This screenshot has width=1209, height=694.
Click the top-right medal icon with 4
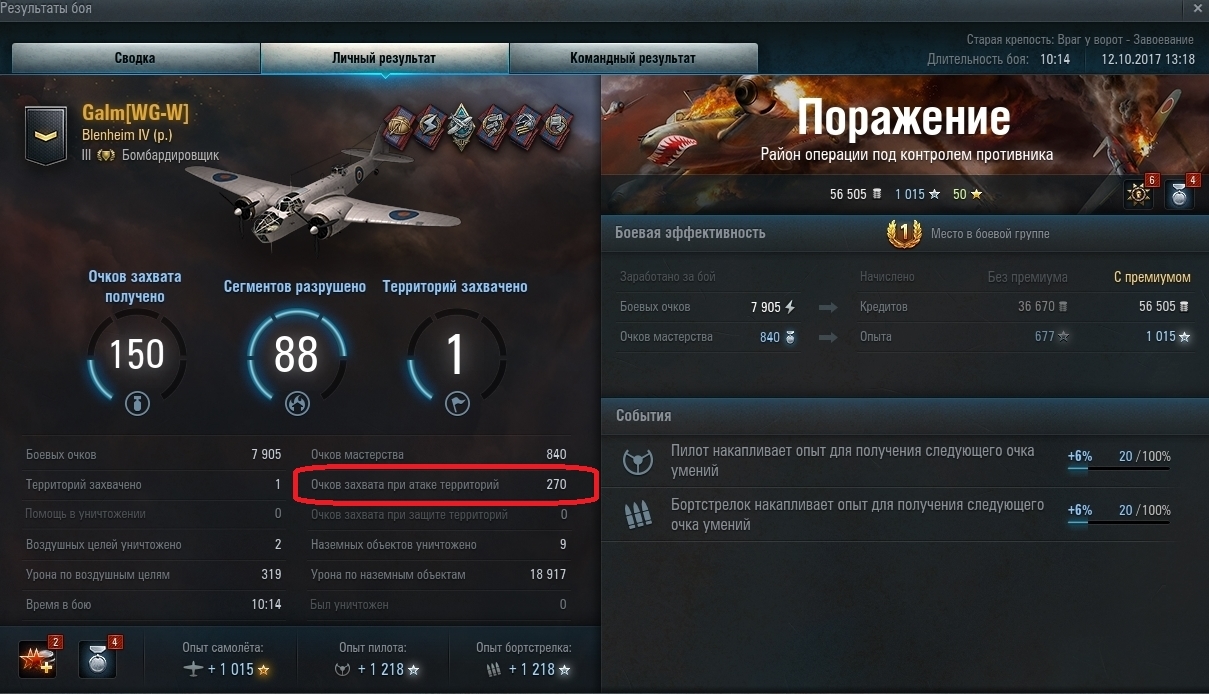point(1181,194)
